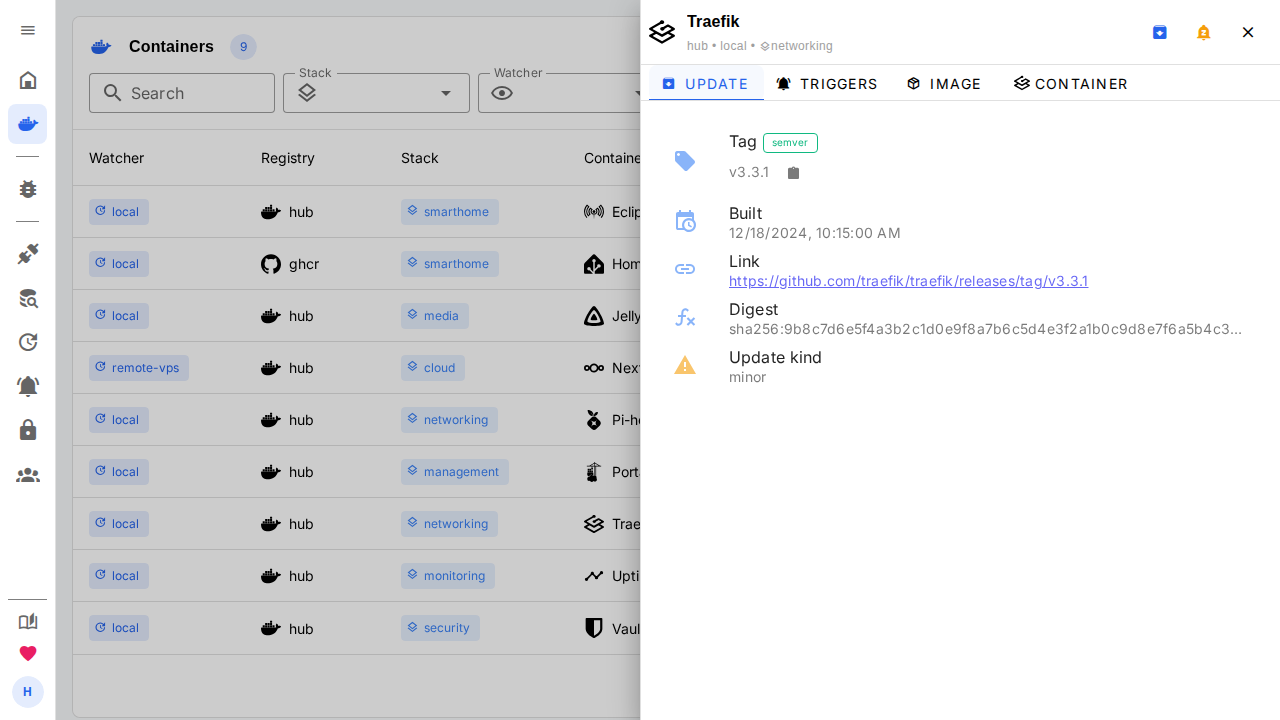The image size is (1280, 720).
Task: Click the monitoring stack chip
Action: pyautogui.click(x=448, y=576)
